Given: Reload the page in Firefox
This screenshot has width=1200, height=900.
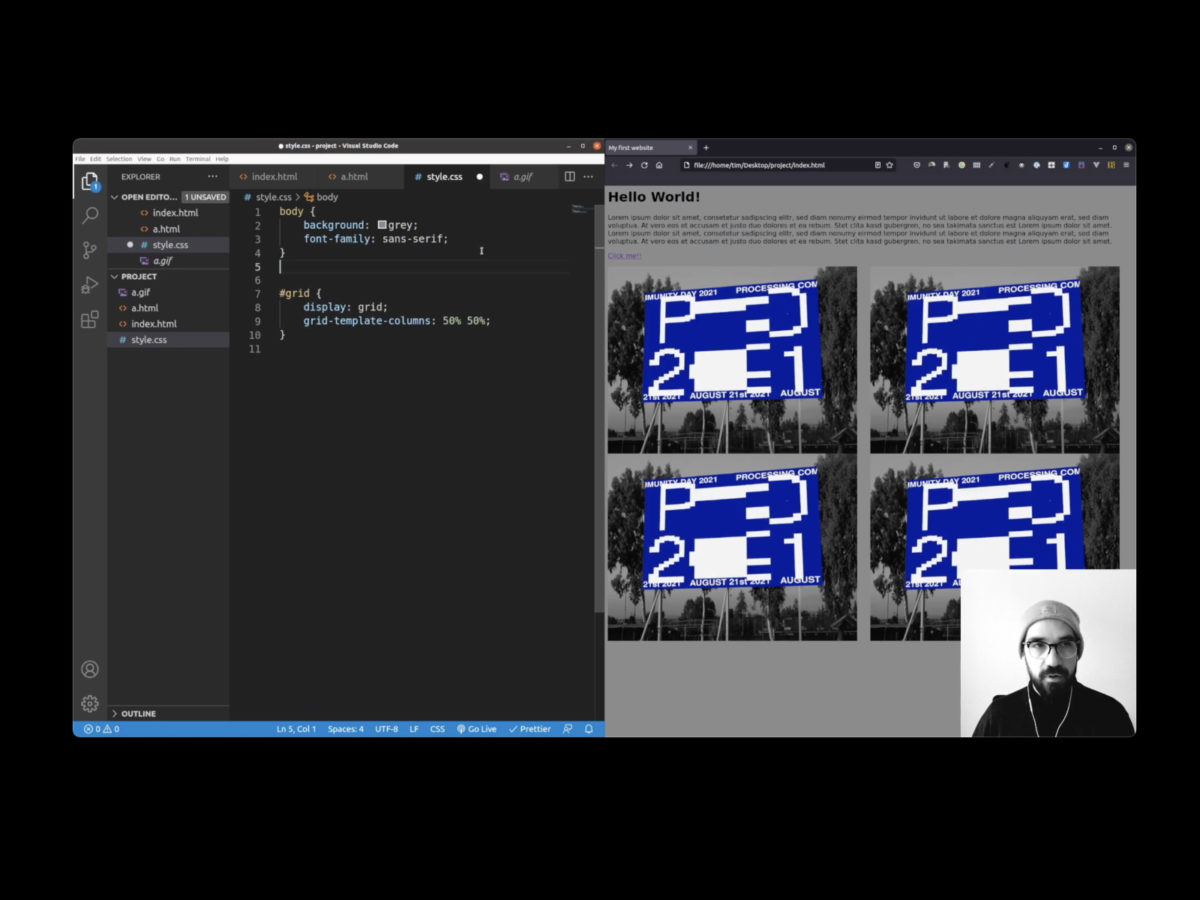Looking at the screenshot, I should pyautogui.click(x=644, y=165).
